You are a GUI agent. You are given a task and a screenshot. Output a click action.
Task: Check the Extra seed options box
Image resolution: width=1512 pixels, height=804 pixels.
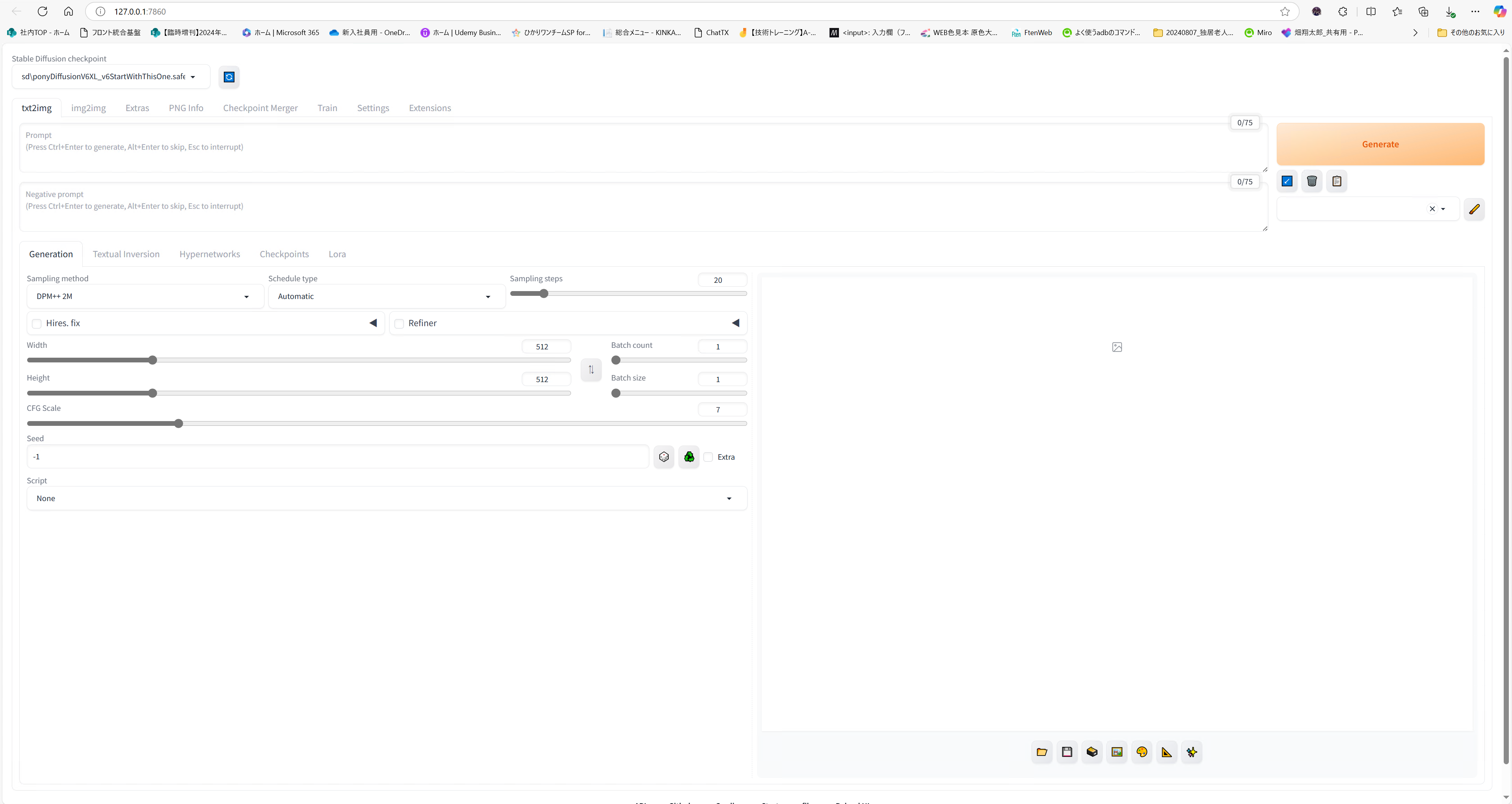point(709,457)
